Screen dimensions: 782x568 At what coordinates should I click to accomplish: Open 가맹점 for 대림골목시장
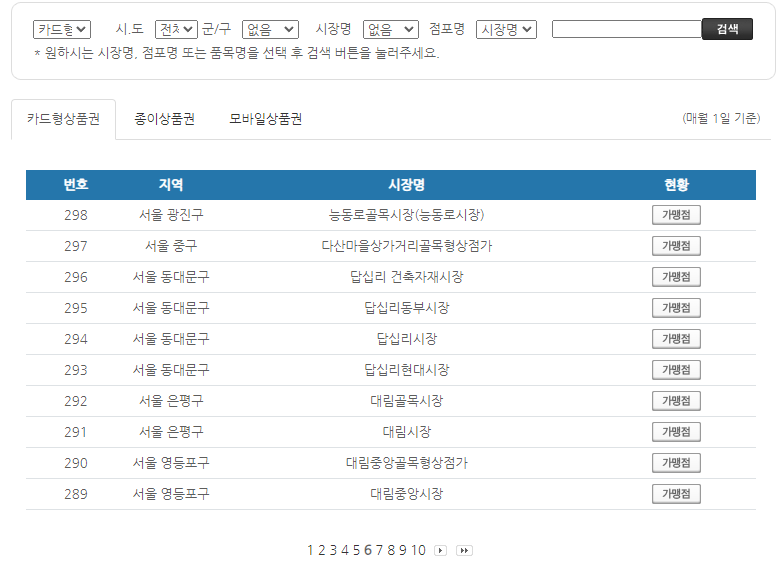[676, 401]
